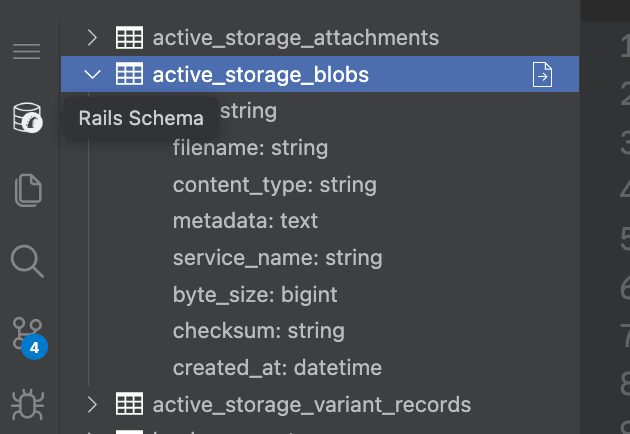Click table icon beside active_storage_attachments
The height and width of the screenshot is (434, 630).
(129, 38)
